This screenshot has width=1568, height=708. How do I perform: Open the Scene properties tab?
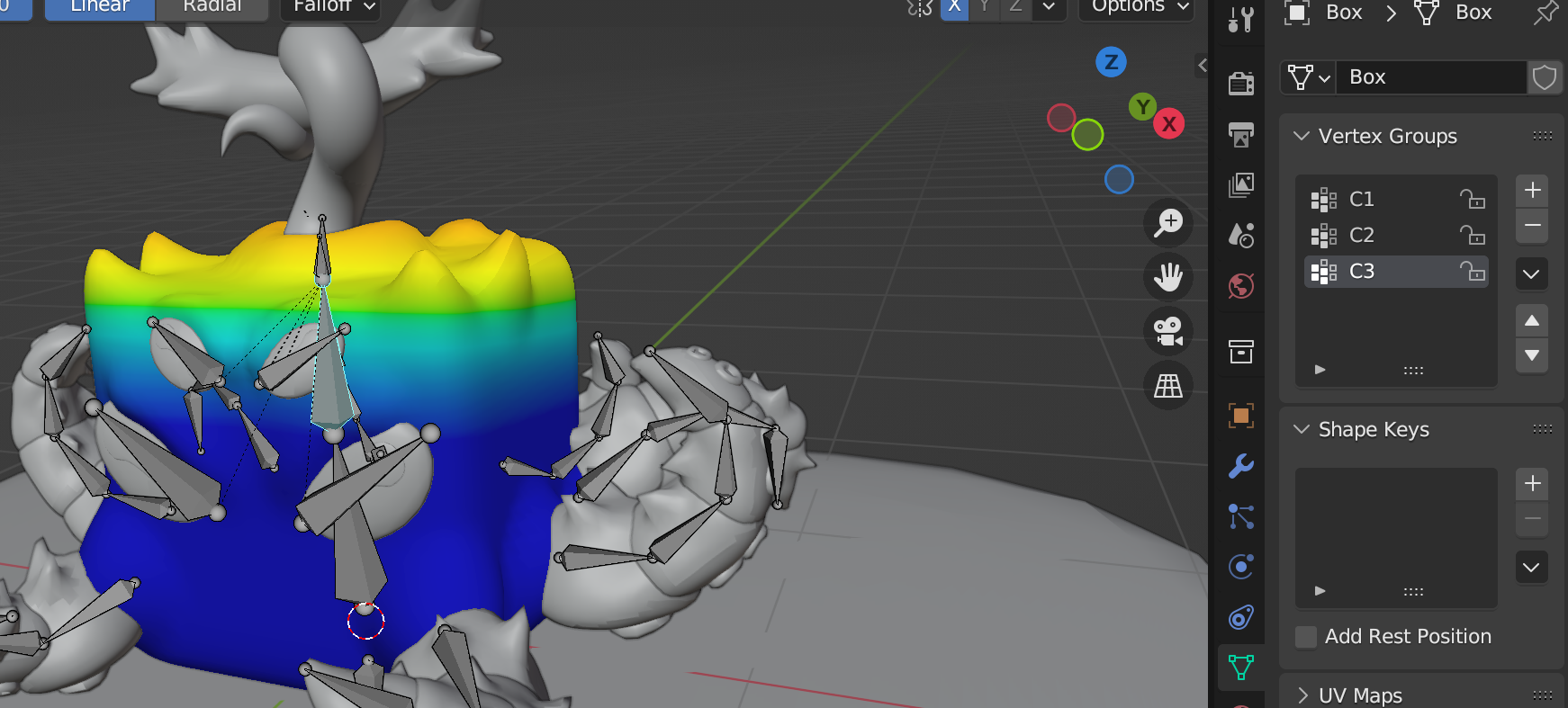[x=1241, y=236]
